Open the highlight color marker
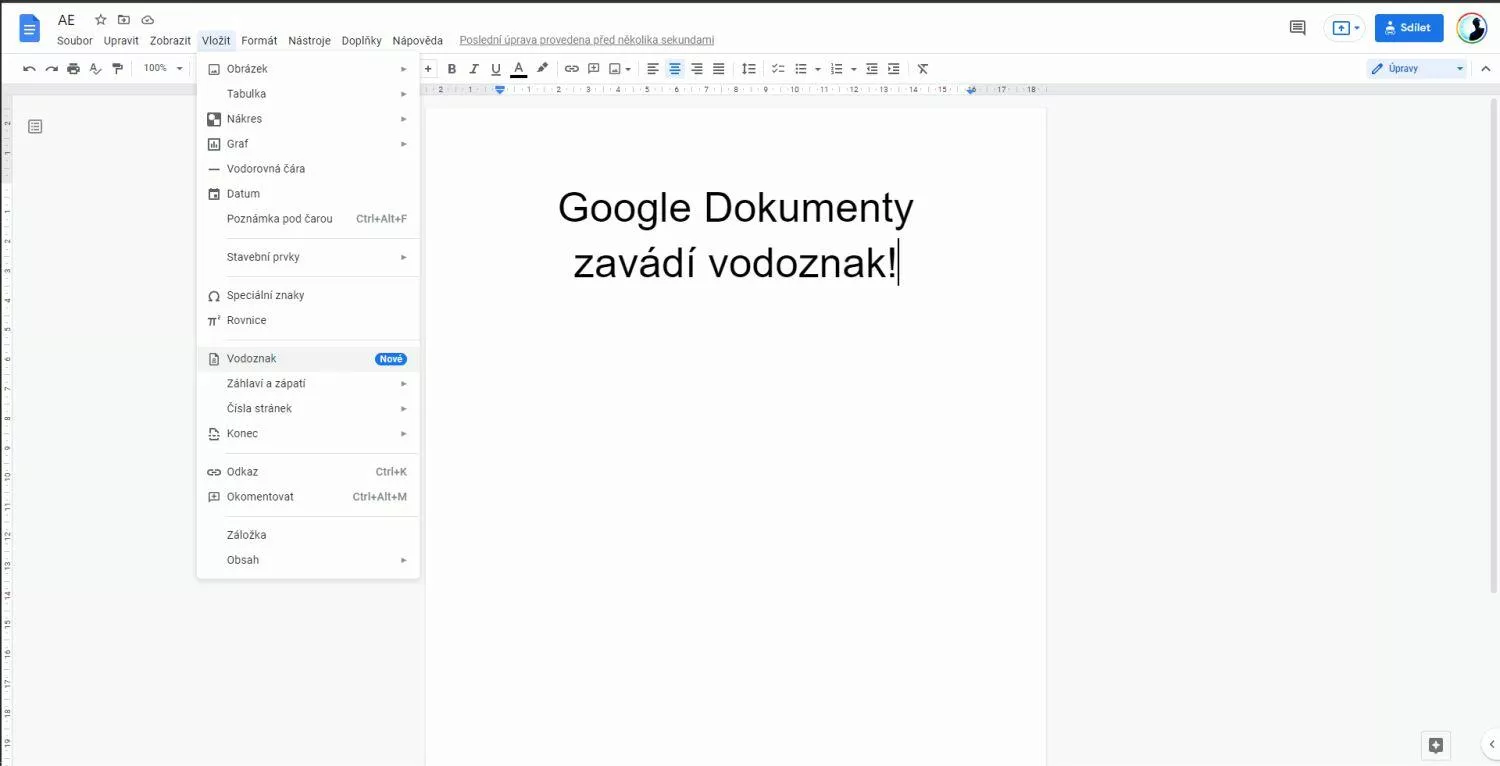Screen dimensions: 1500x766 coord(542,69)
